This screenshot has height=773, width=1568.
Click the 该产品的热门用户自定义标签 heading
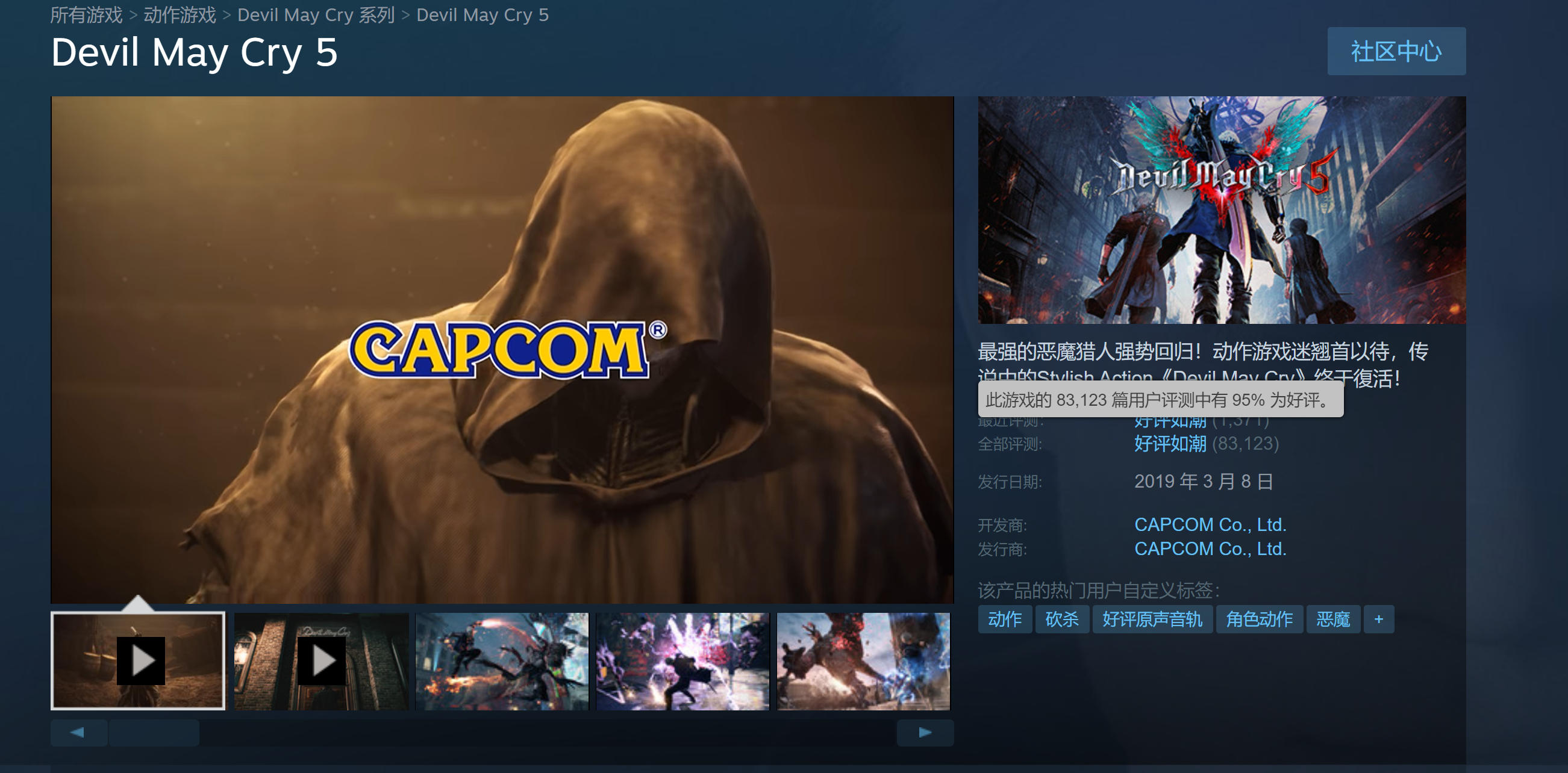pyautogui.click(x=1099, y=590)
